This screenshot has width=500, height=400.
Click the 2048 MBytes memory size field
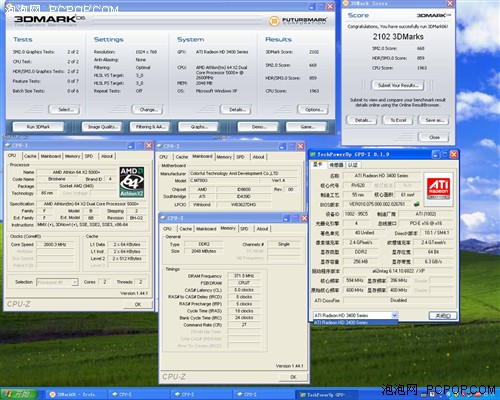[x=204, y=251]
